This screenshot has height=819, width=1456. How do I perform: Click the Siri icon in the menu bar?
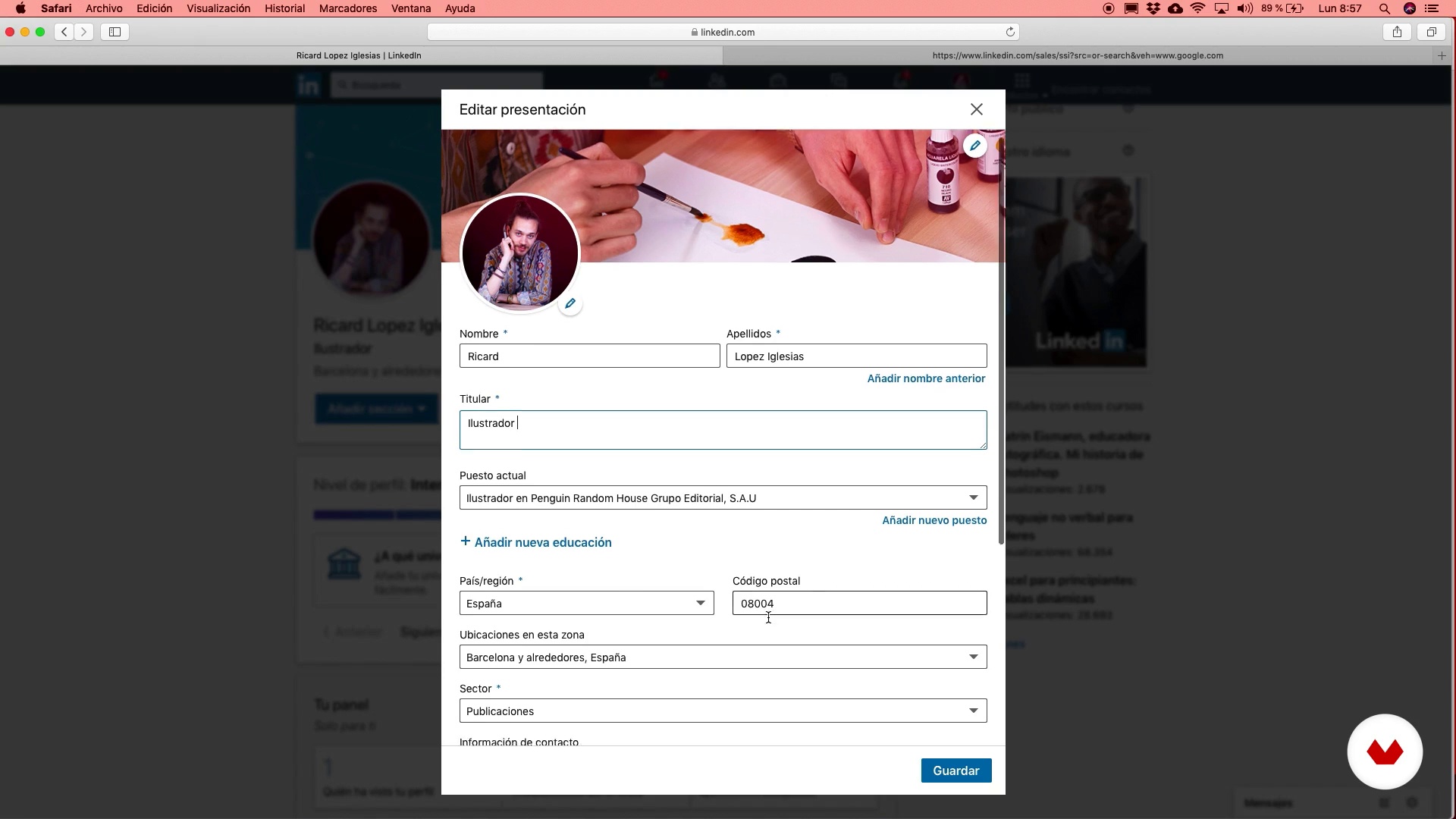pos(1410,8)
